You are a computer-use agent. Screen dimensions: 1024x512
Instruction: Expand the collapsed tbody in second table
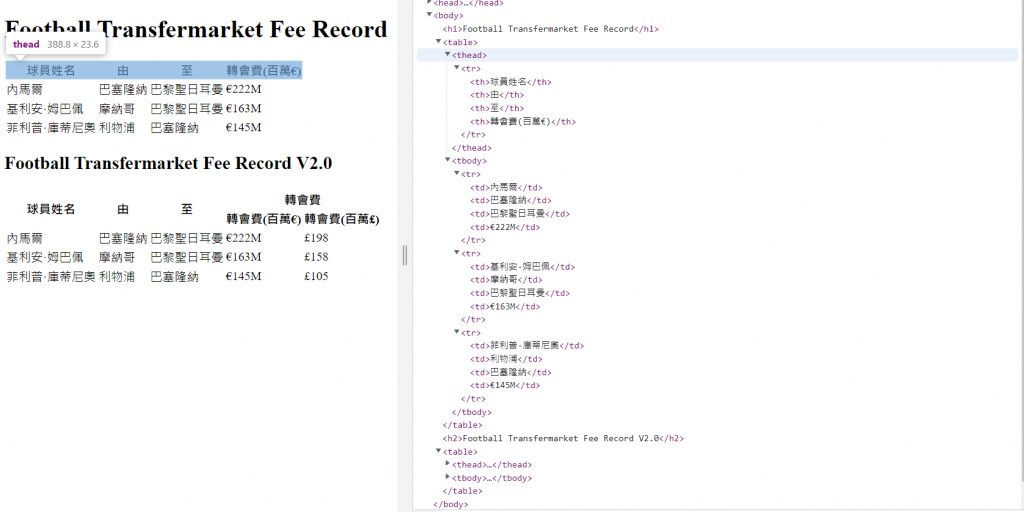[x=448, y=477]
